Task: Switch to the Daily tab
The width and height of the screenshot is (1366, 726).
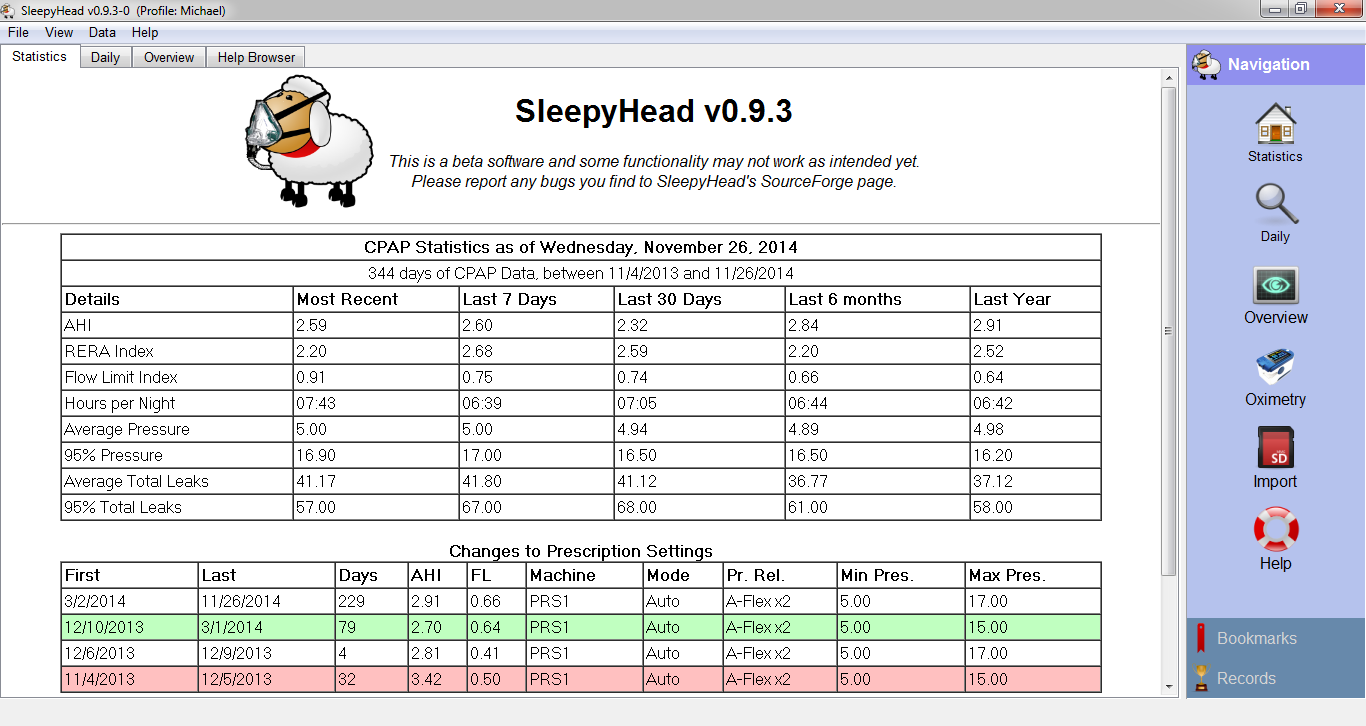Action: [105, 57]
